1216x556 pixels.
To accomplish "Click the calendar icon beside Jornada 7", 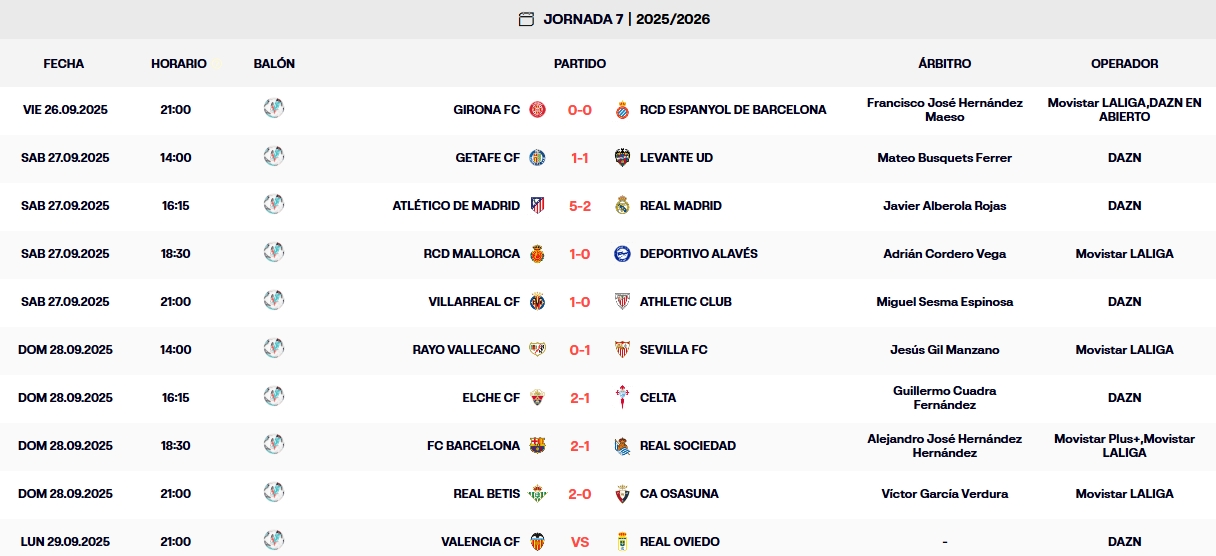I will point(526,19).
